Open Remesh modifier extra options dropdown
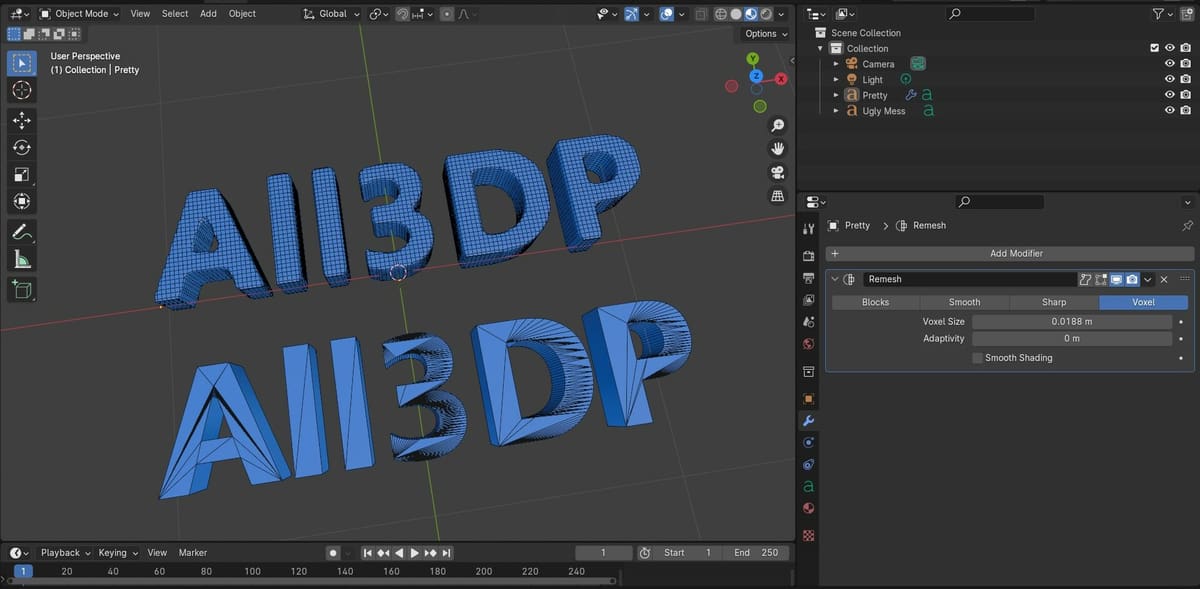The image size is (1200, 589). 1148,279
